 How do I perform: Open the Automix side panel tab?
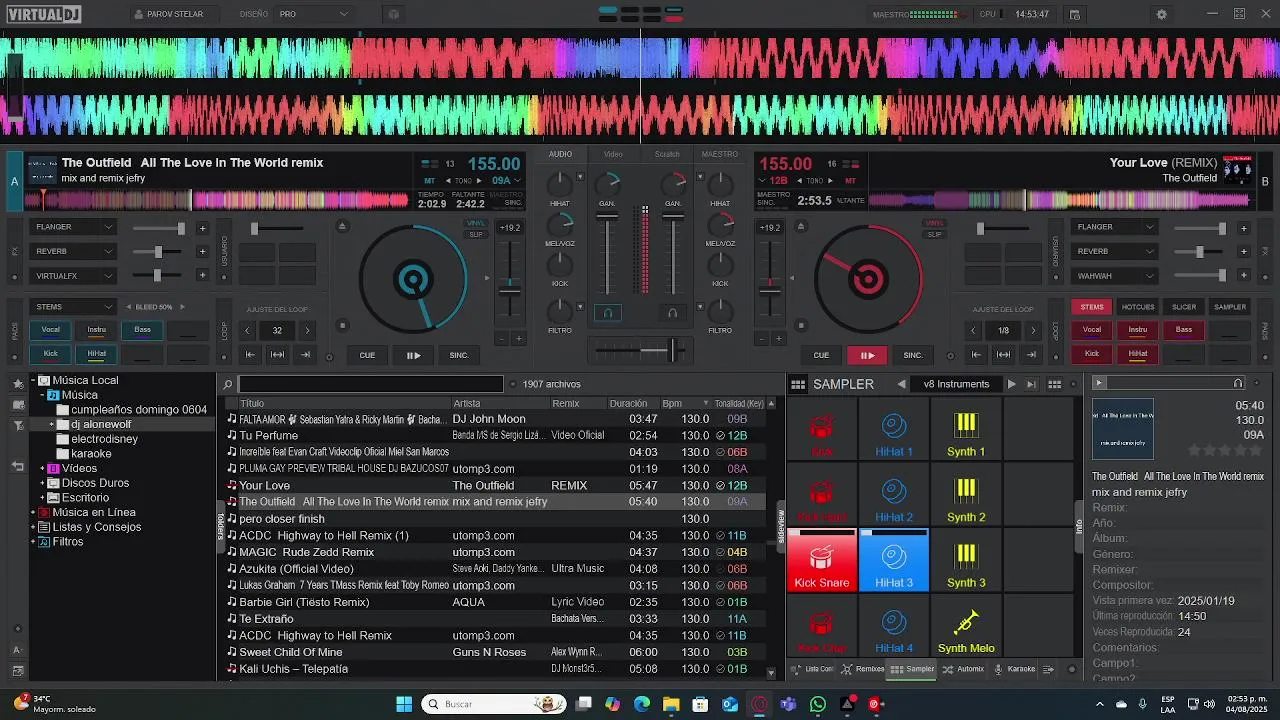(x=964, y=669)
